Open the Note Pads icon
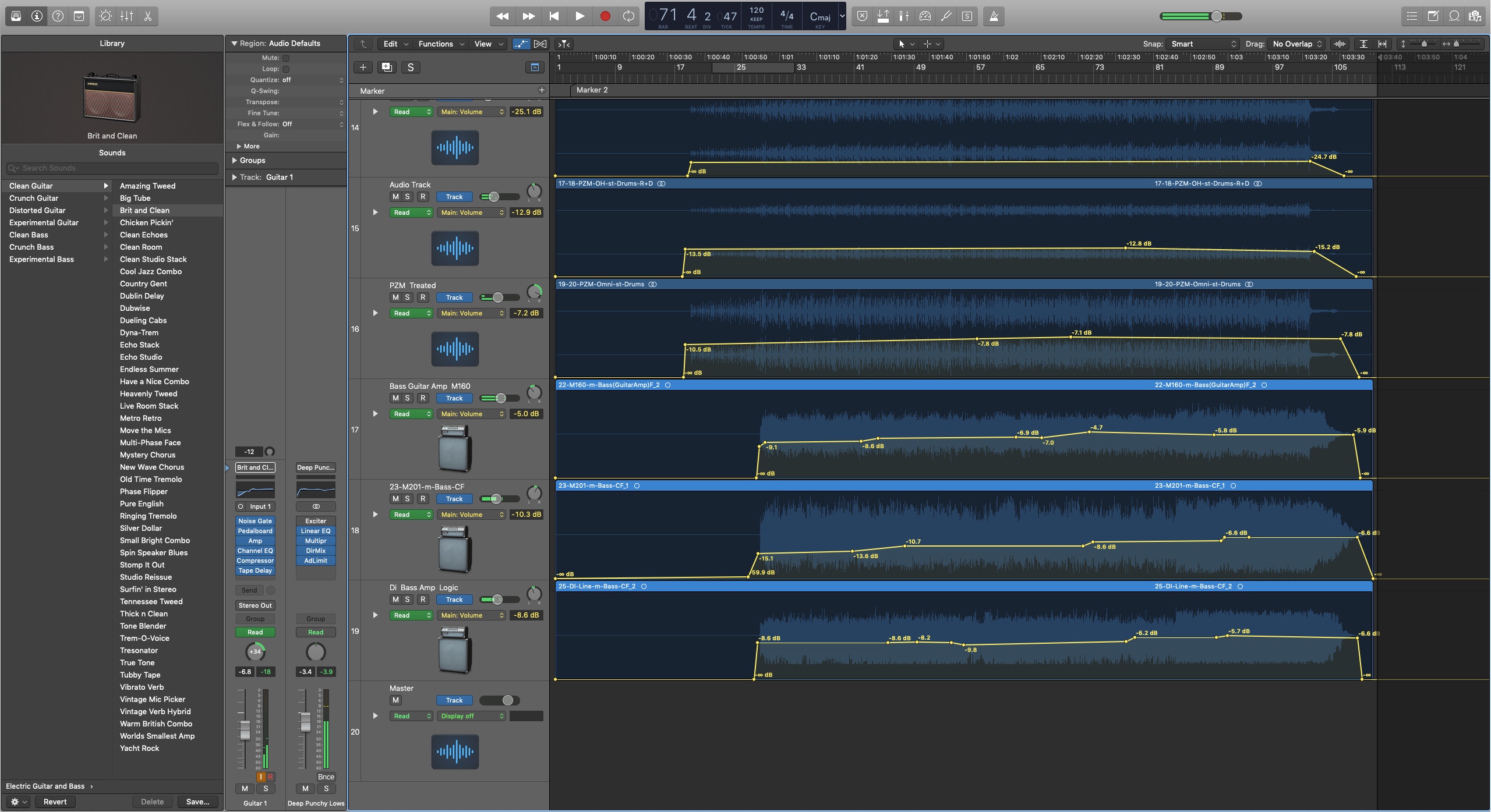The image size is (1491, 812). [x=1433, y=16]
